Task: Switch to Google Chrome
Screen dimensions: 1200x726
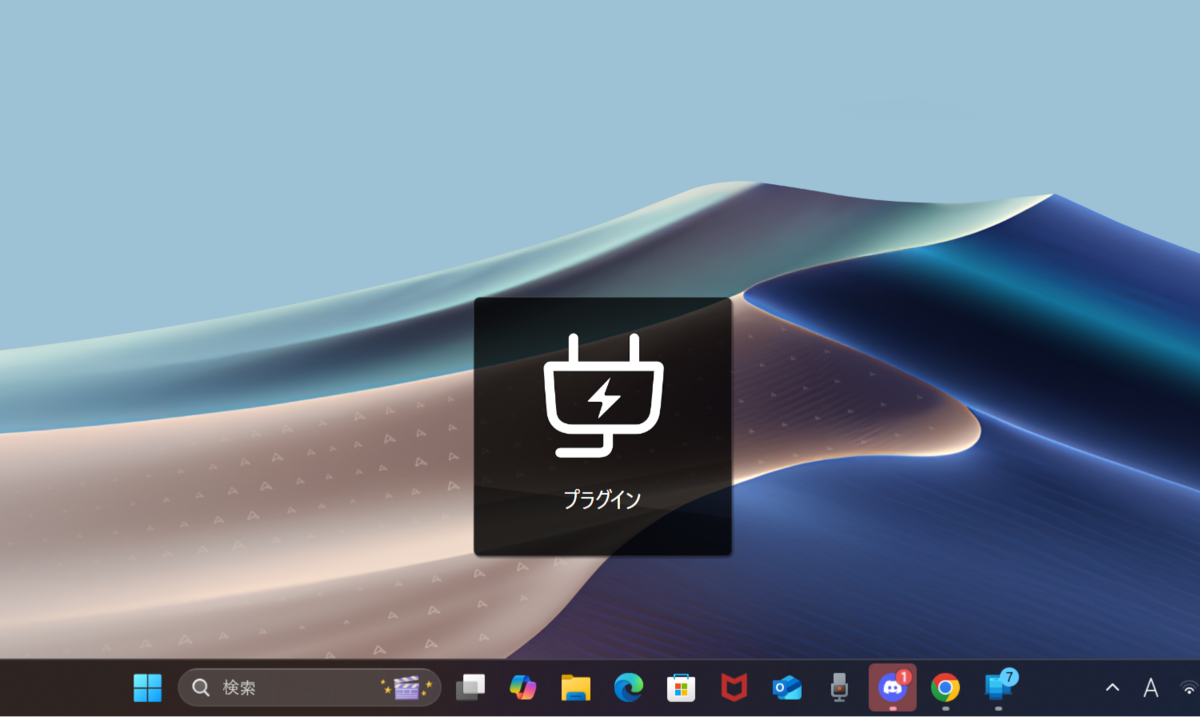Action: (945, 688)
